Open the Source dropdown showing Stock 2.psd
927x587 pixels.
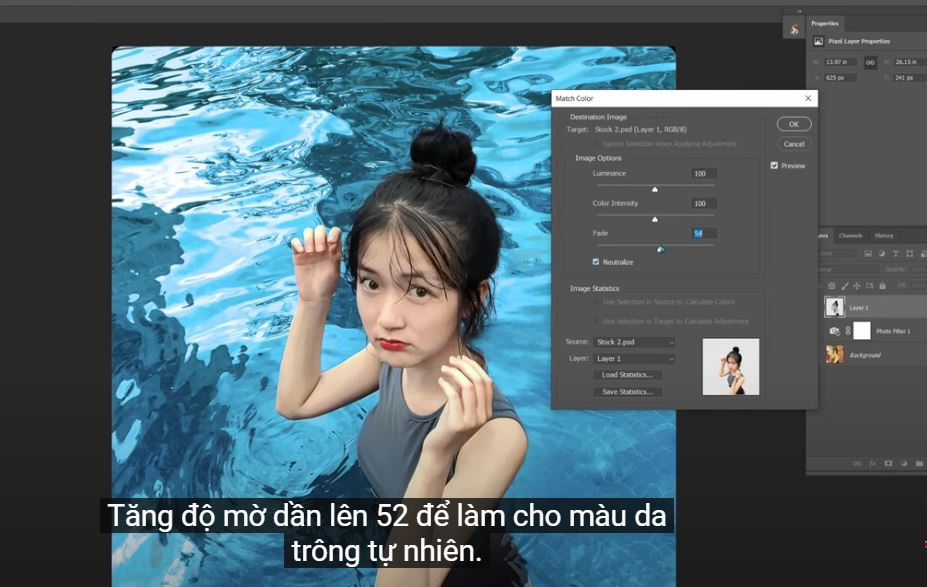click(634, 342)
